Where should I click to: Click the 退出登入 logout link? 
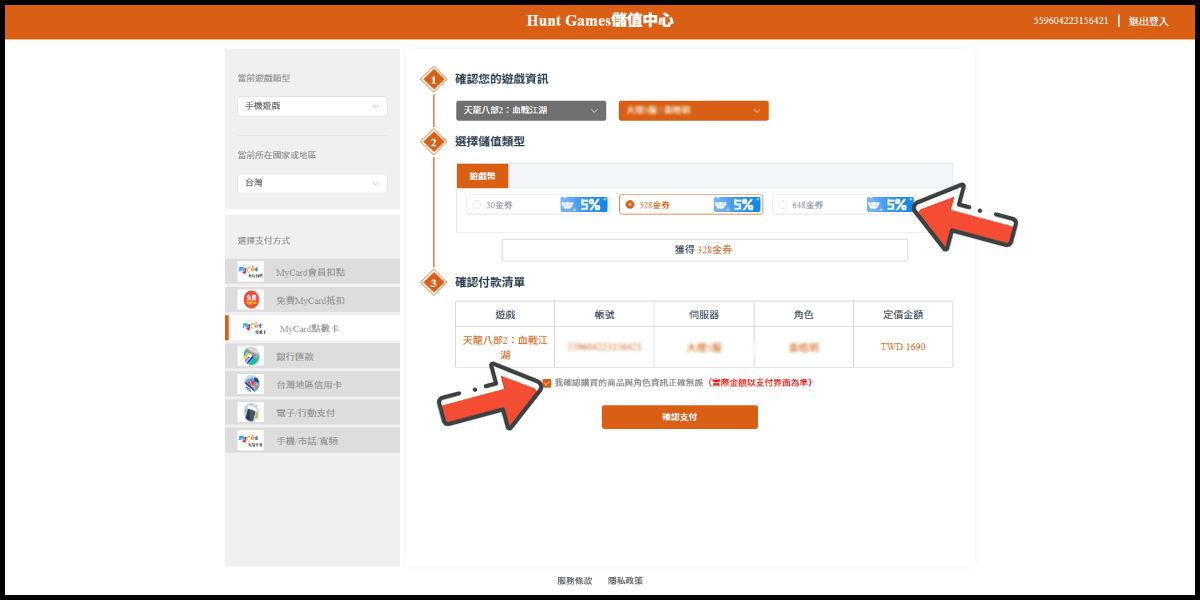point(1148,21)
